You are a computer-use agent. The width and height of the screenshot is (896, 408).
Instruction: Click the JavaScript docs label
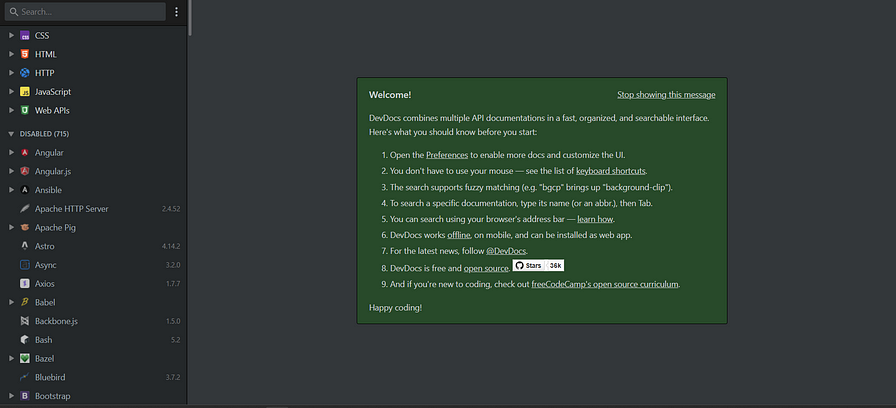(x=53, y=91)
